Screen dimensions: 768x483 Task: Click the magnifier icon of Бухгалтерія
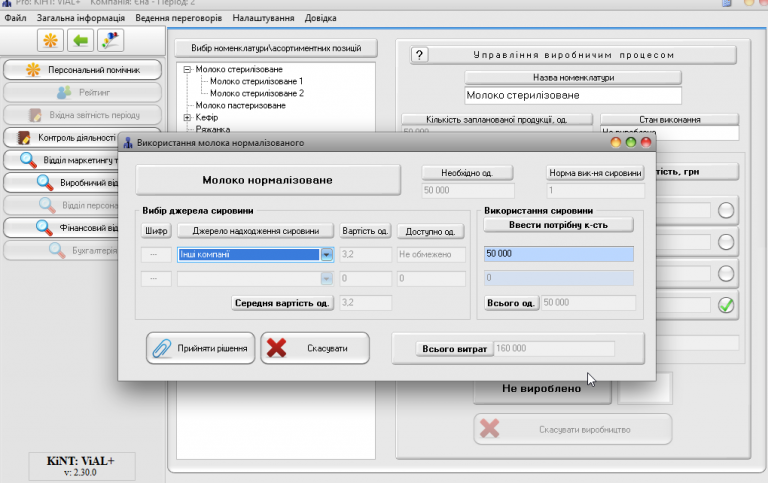pos(57,250)
